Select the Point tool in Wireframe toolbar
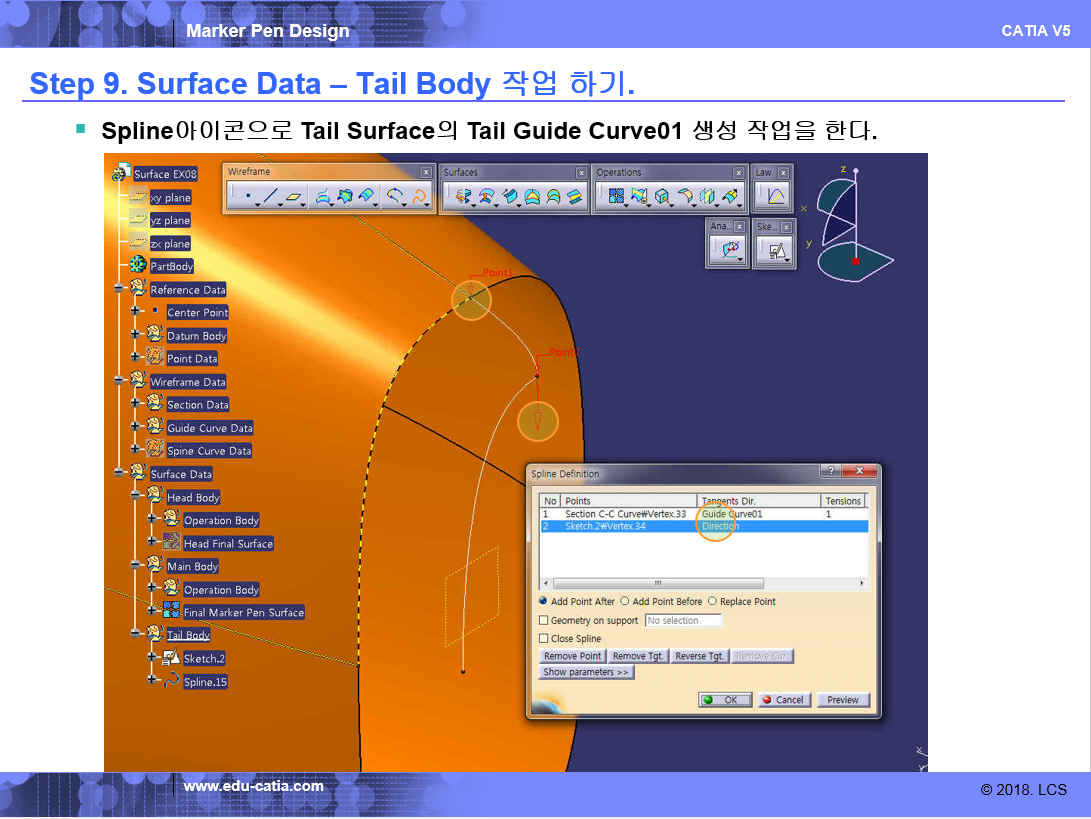The width and height of the screenshot is (1091, 819). [247, 197]
